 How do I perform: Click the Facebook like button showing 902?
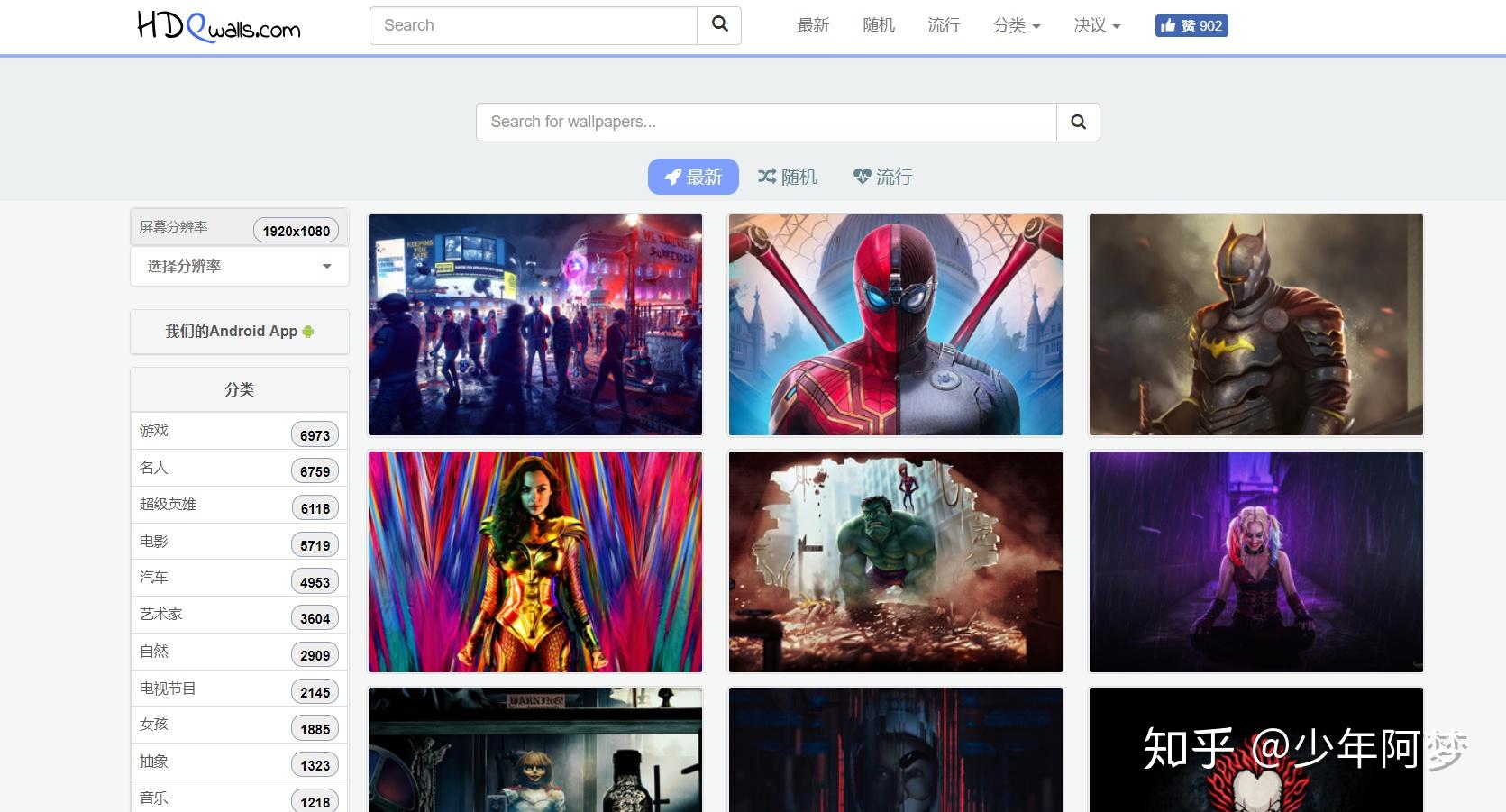tap(1191, 25)
